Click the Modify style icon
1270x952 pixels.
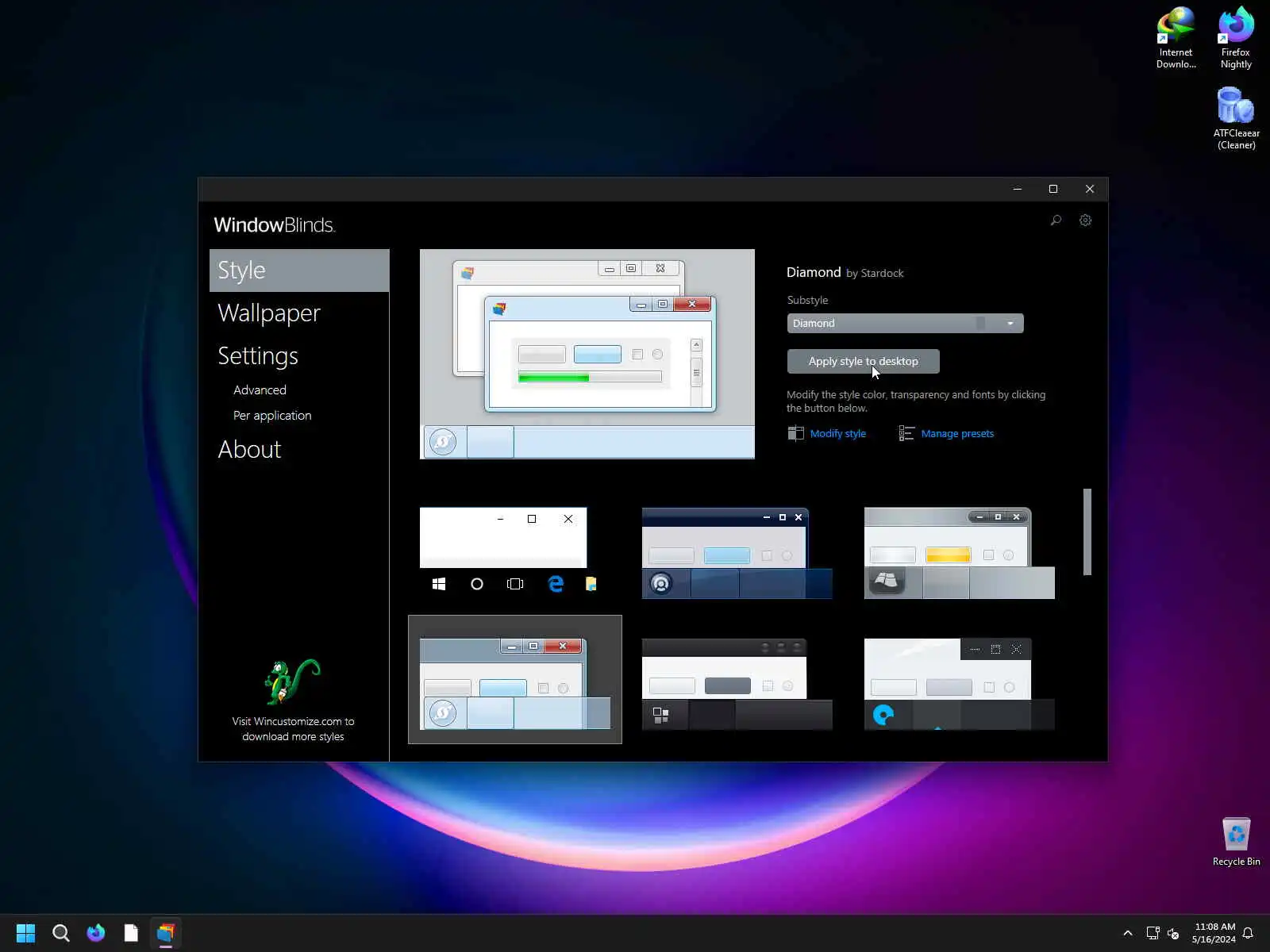(x=795, y=433)
